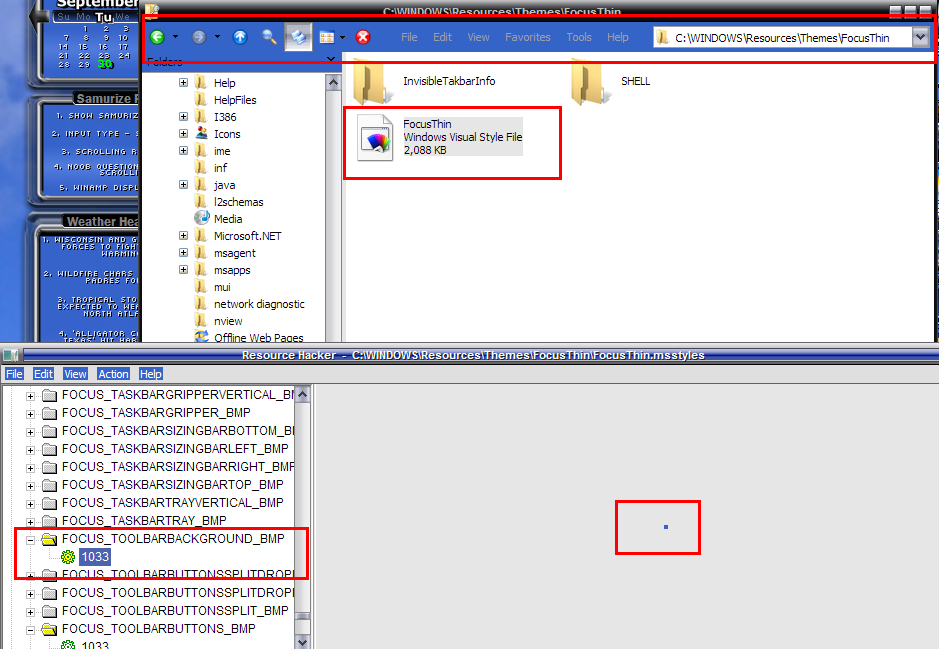
Task: Select resource 1033 under FOCUS_TOOLBARBACKGROUND_BMP
Action: 95,557
